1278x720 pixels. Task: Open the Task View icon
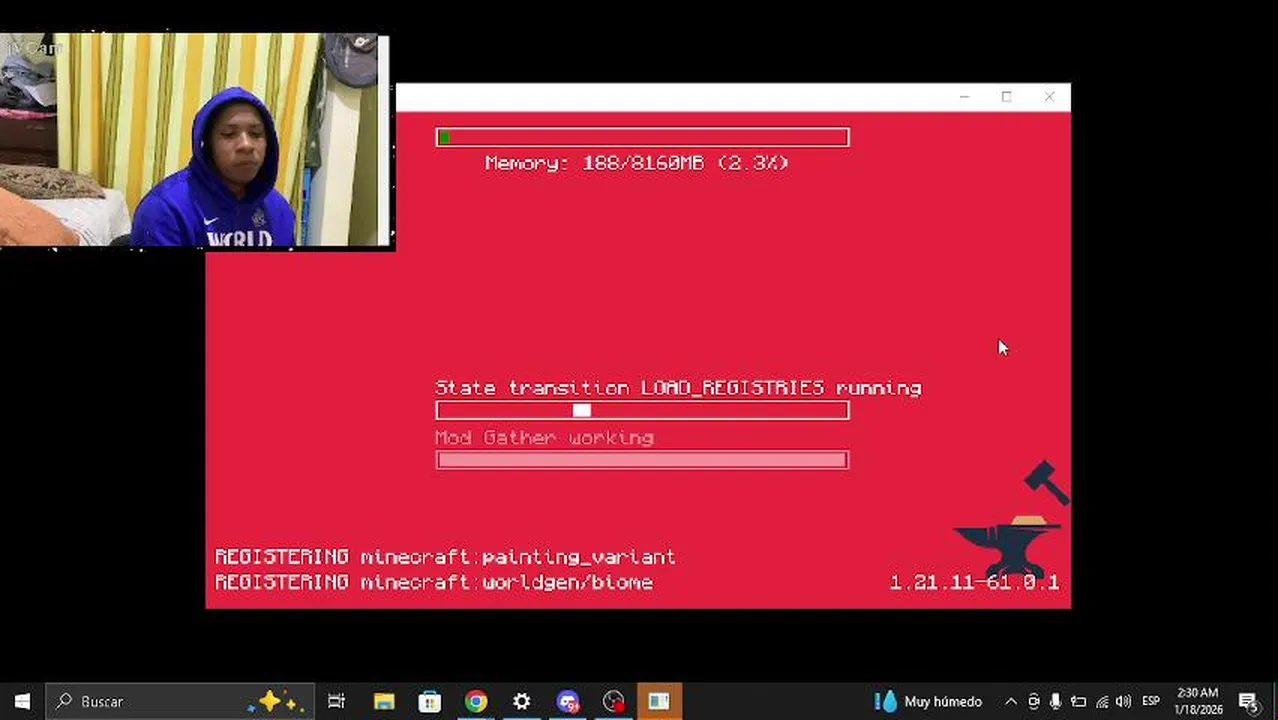pyautogui.click(x=337, y=701)
